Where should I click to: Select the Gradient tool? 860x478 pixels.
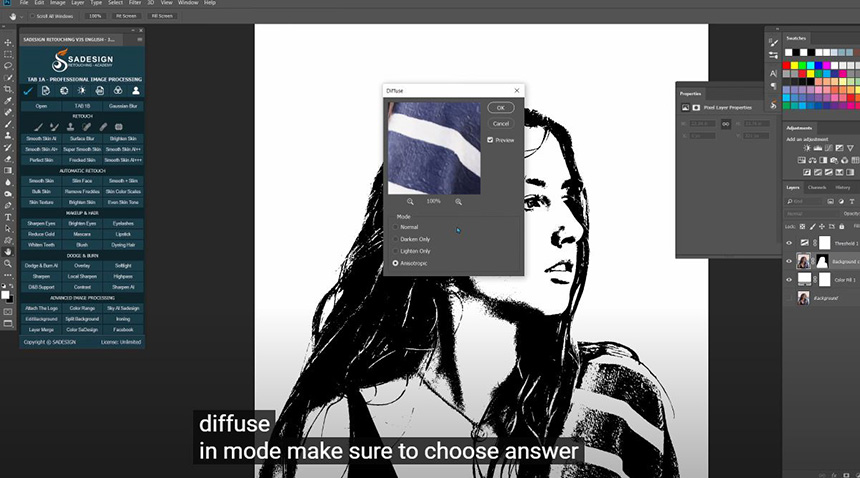8,170
